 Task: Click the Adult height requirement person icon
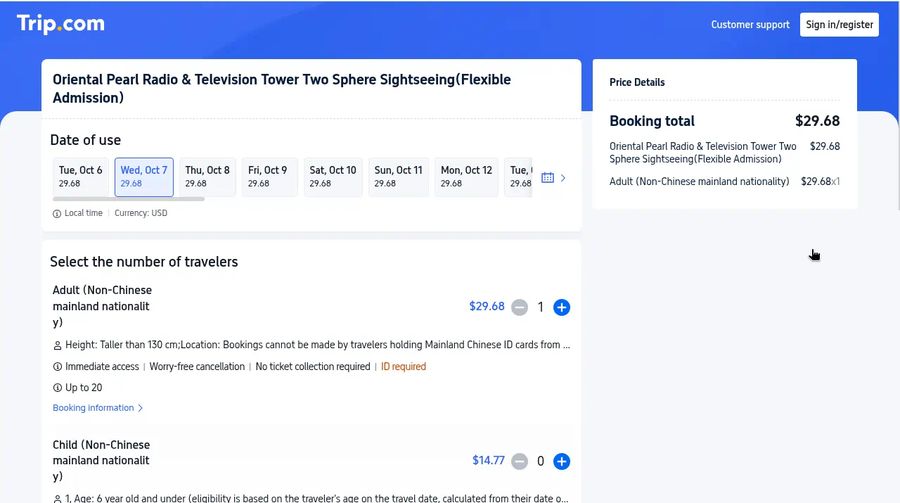[x=57, y=345]
